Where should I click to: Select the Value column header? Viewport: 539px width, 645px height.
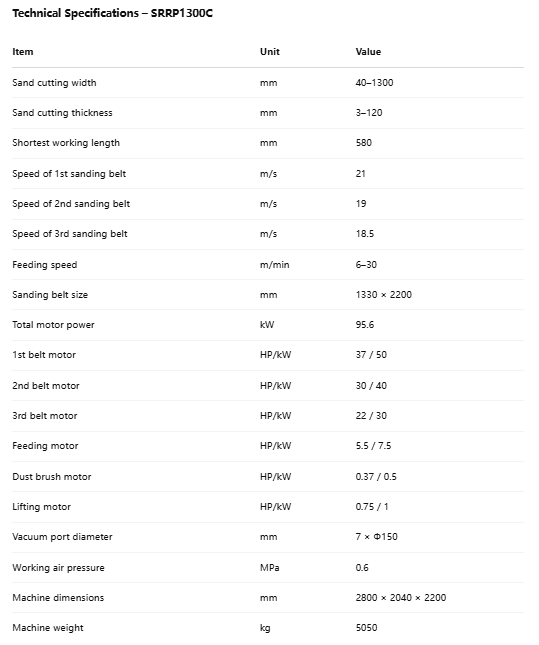[x=368, y=52]
